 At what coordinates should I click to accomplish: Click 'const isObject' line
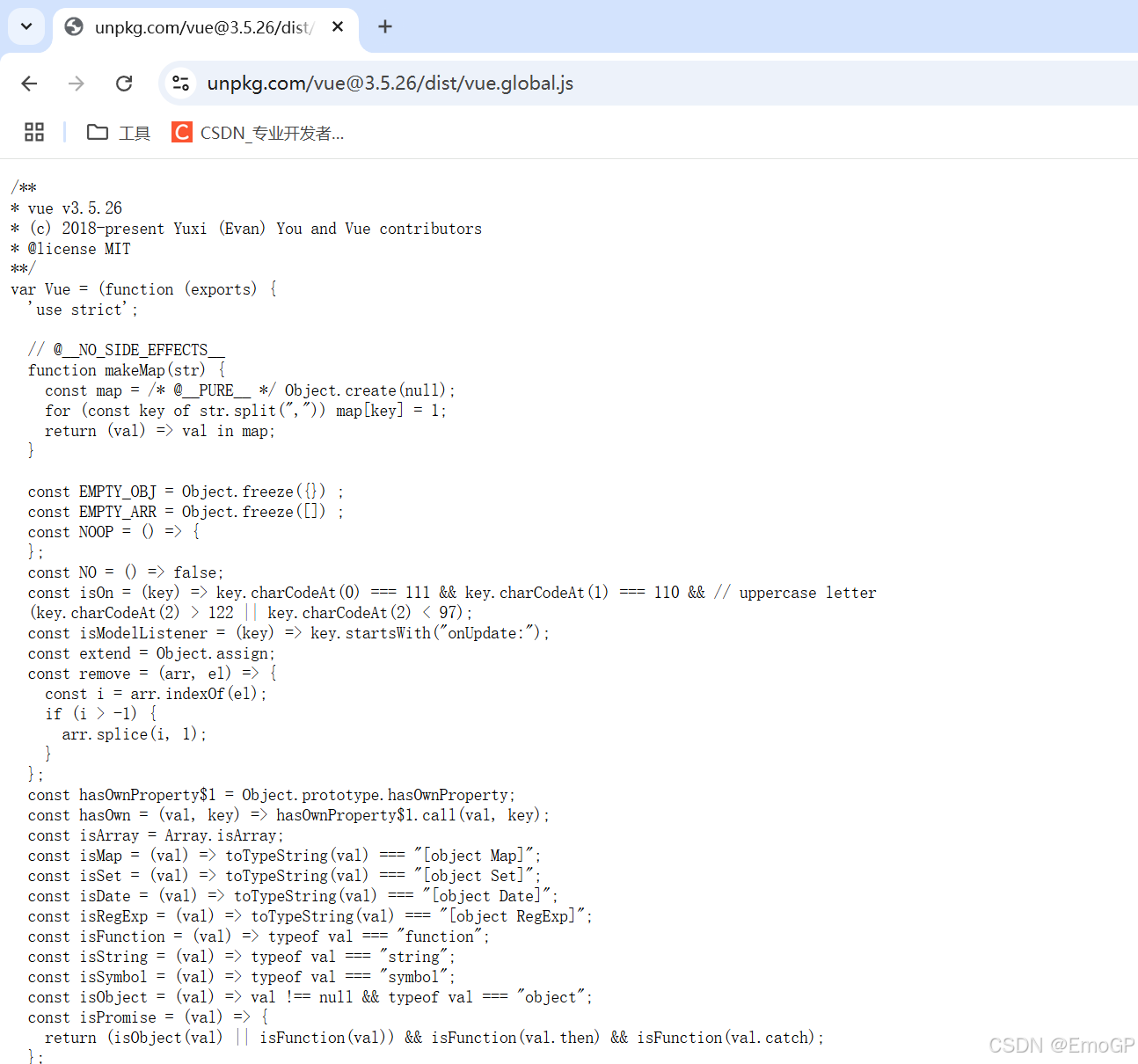click(310, 997)
